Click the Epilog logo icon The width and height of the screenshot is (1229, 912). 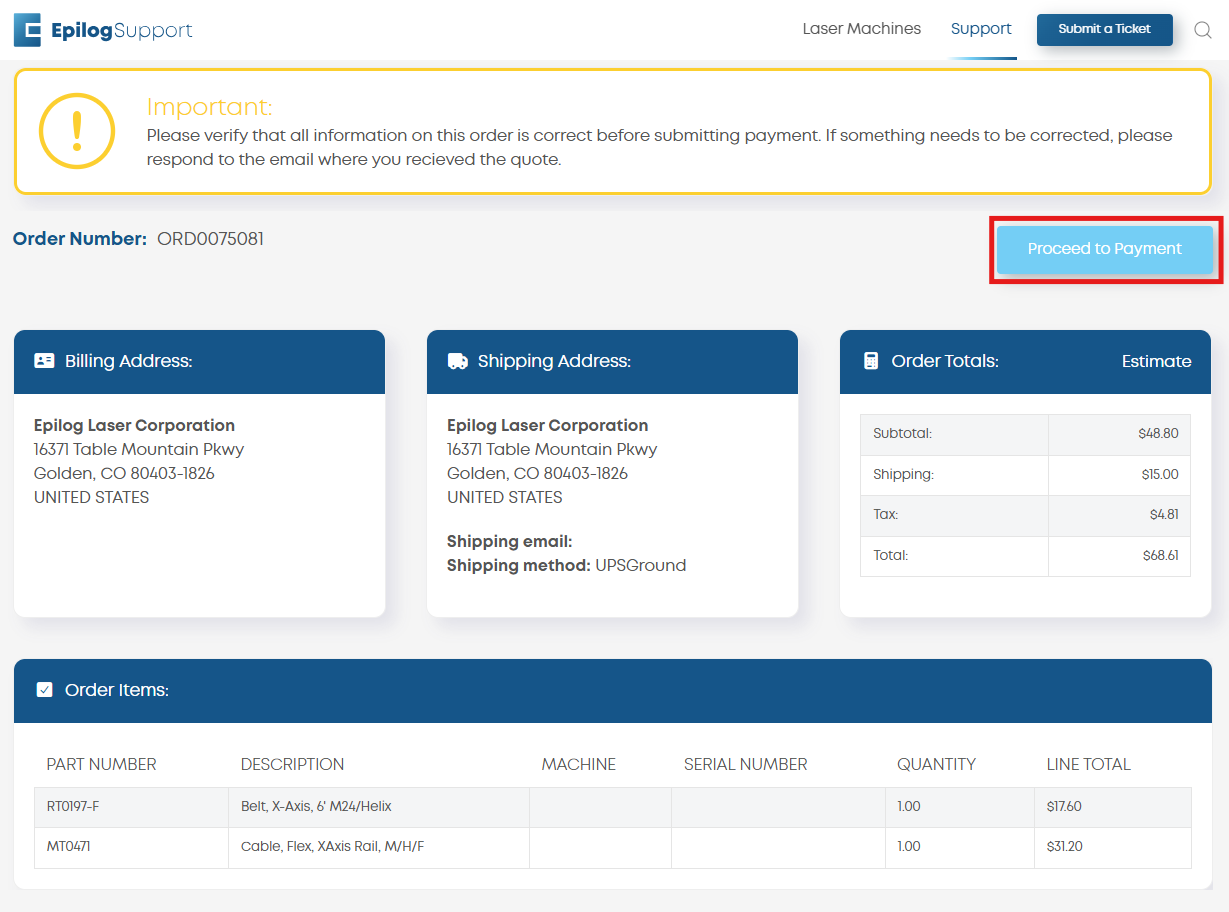(27, 29)
